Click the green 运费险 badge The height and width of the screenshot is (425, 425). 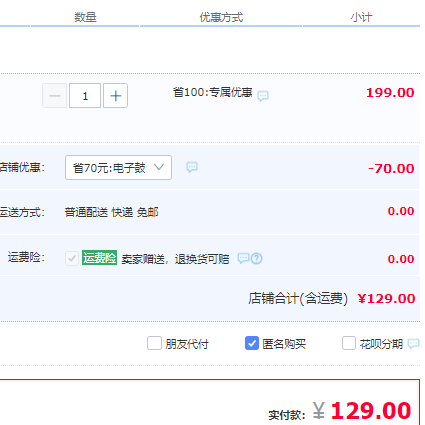point(99,258)
